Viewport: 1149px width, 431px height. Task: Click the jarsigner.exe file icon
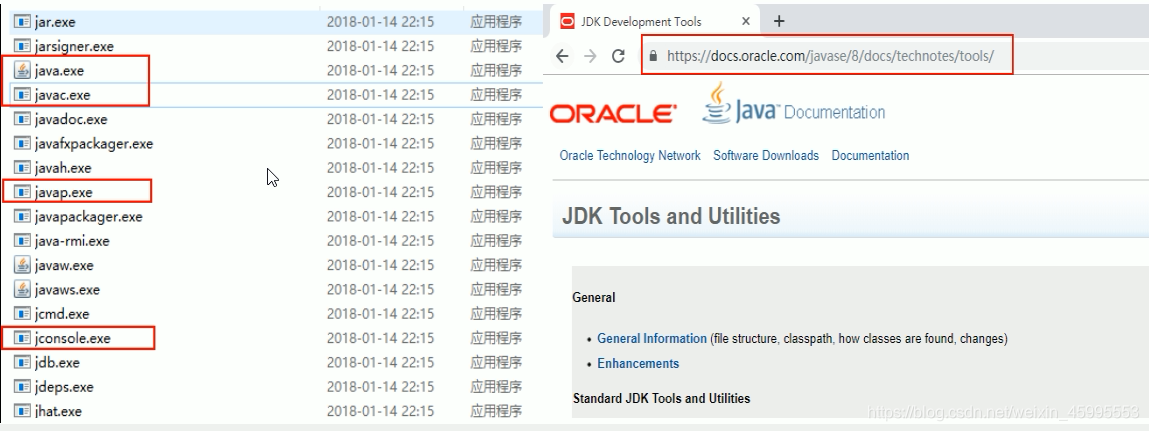click(22, 46)
